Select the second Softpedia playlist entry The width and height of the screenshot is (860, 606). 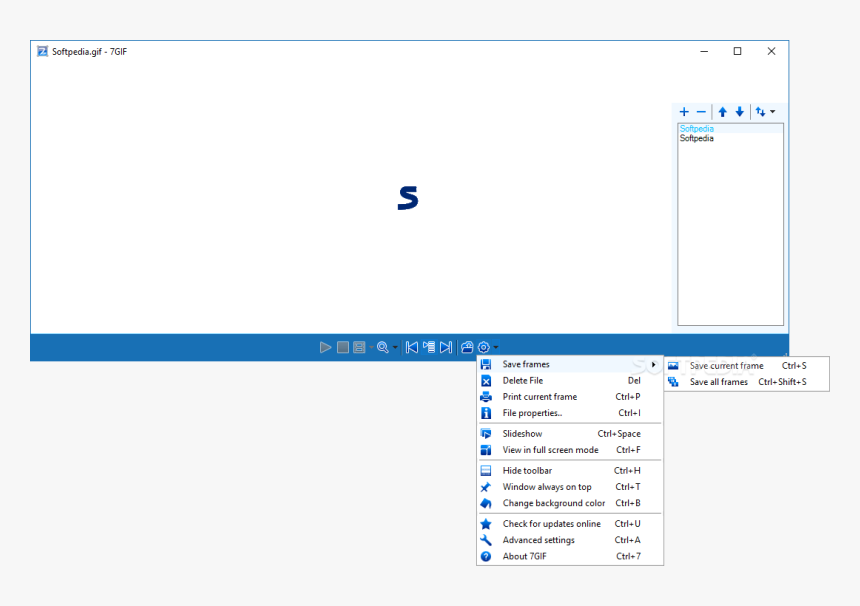point(730,138)
